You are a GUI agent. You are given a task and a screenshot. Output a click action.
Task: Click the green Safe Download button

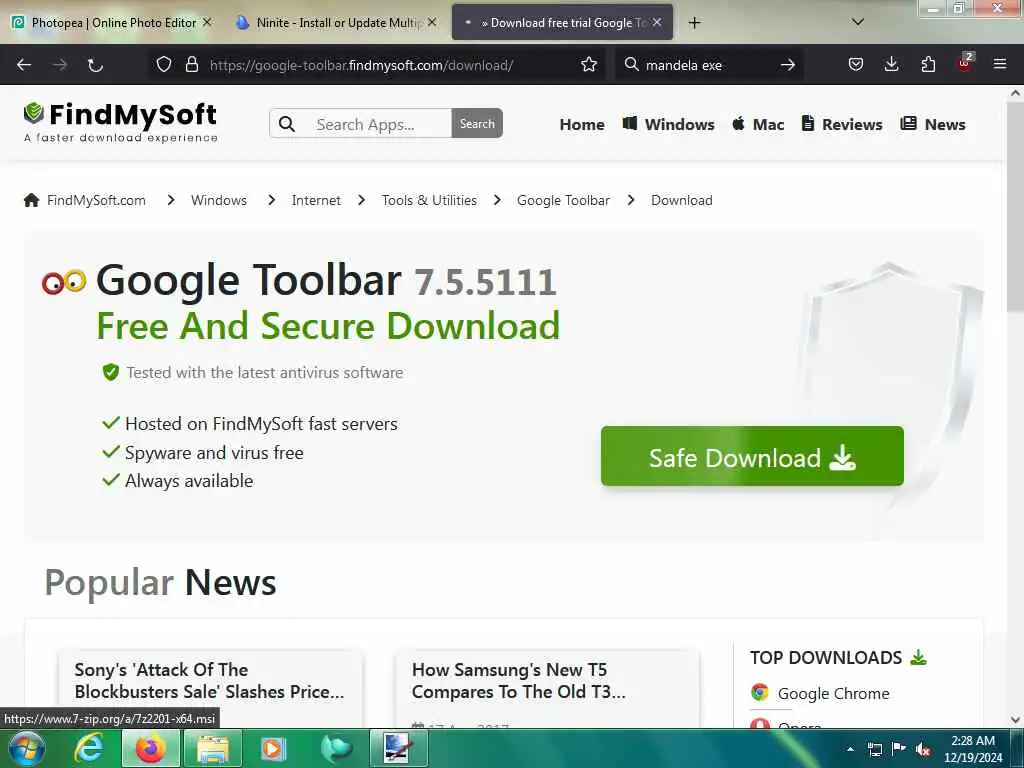pyautogui.click(x=752, y=456)
